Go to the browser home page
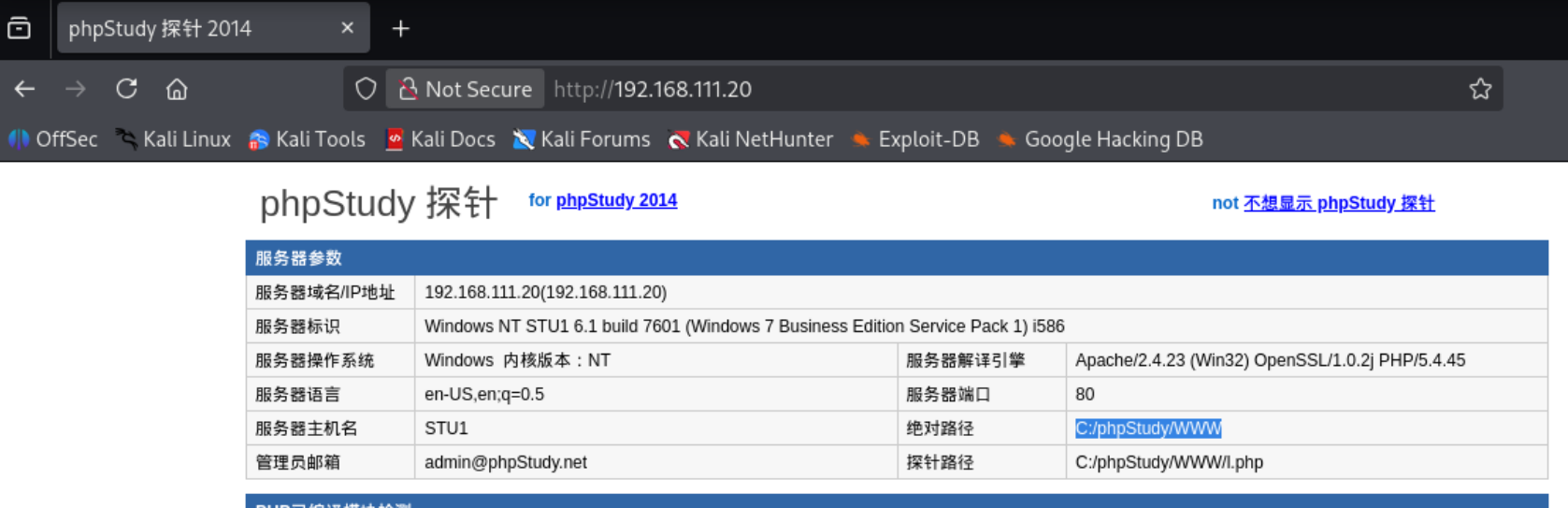 [x=177, y=89]
